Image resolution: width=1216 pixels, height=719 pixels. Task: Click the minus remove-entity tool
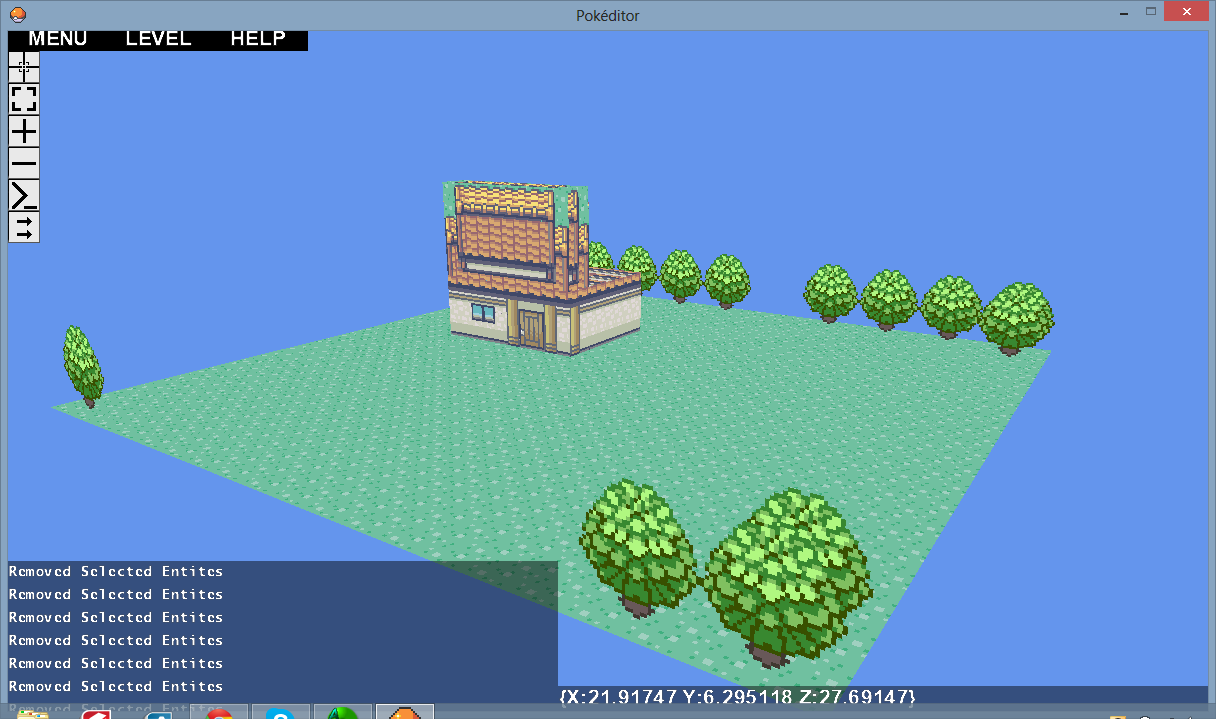point(24,163)
